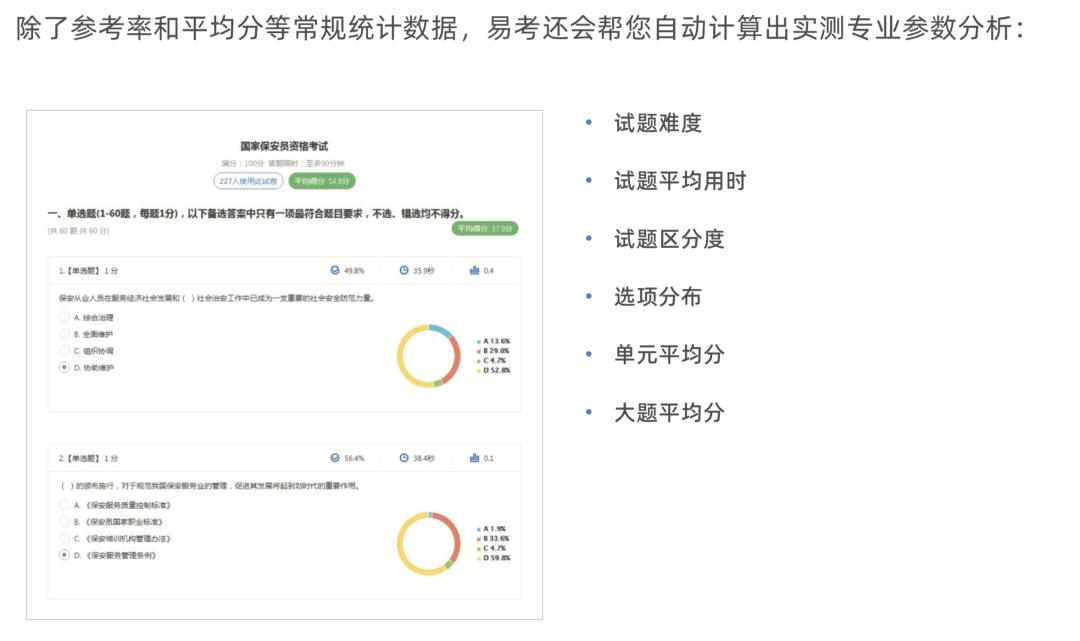Click the bar-chart icon showing 0.1 on question 2
This screenshot has height=641, width=1080.
click(474, 458)
